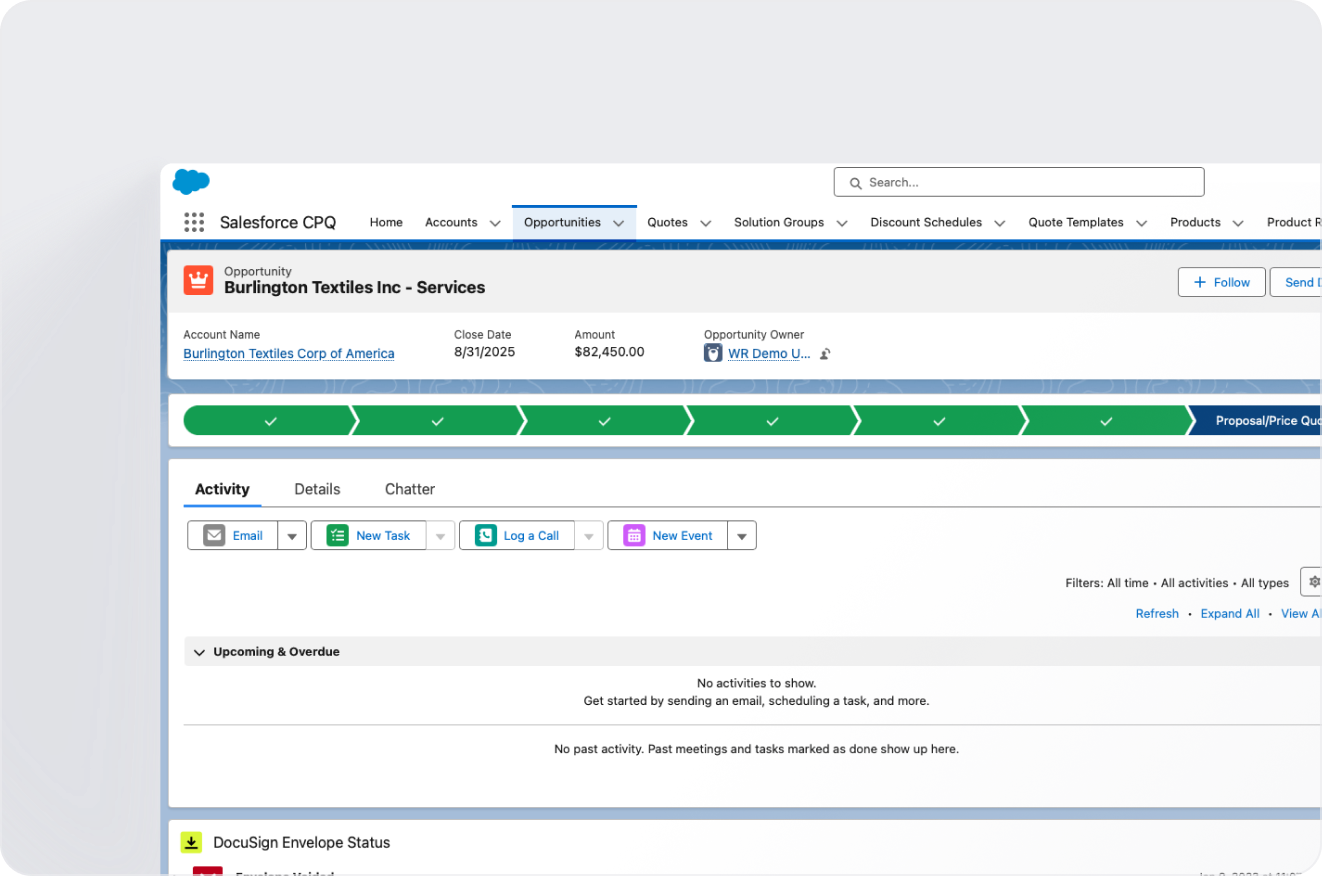Click the $82,450.00 amount value
This screenshot has height=876, width=1323.
609,352
